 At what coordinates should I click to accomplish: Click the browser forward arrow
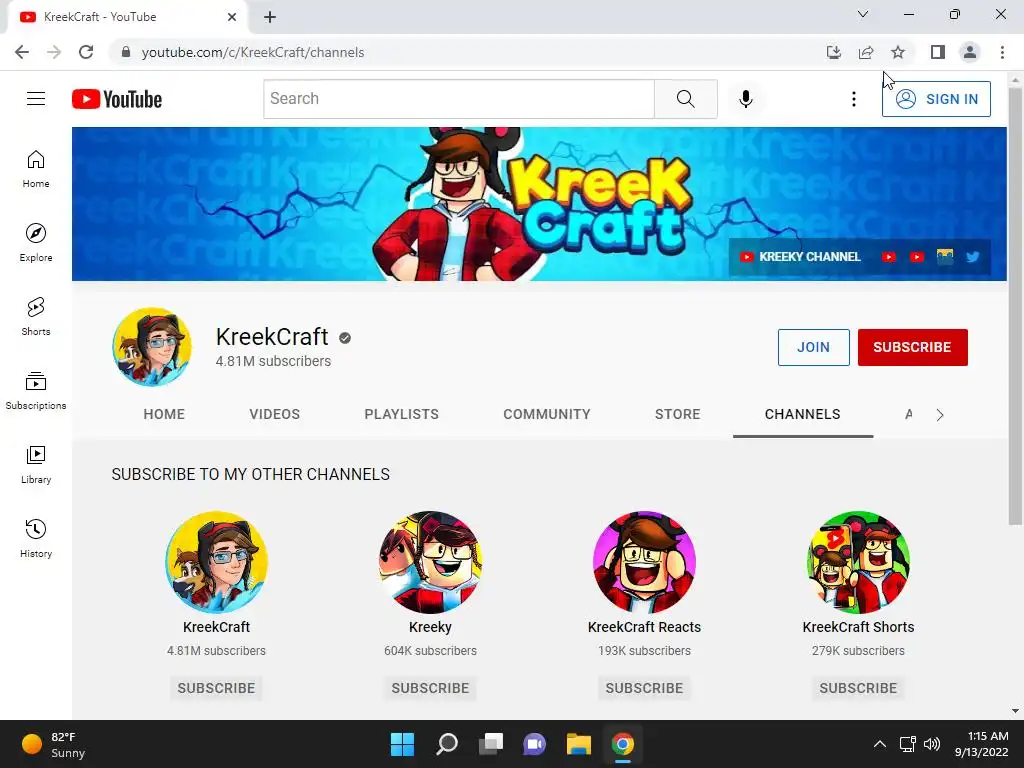click(54, 52)
